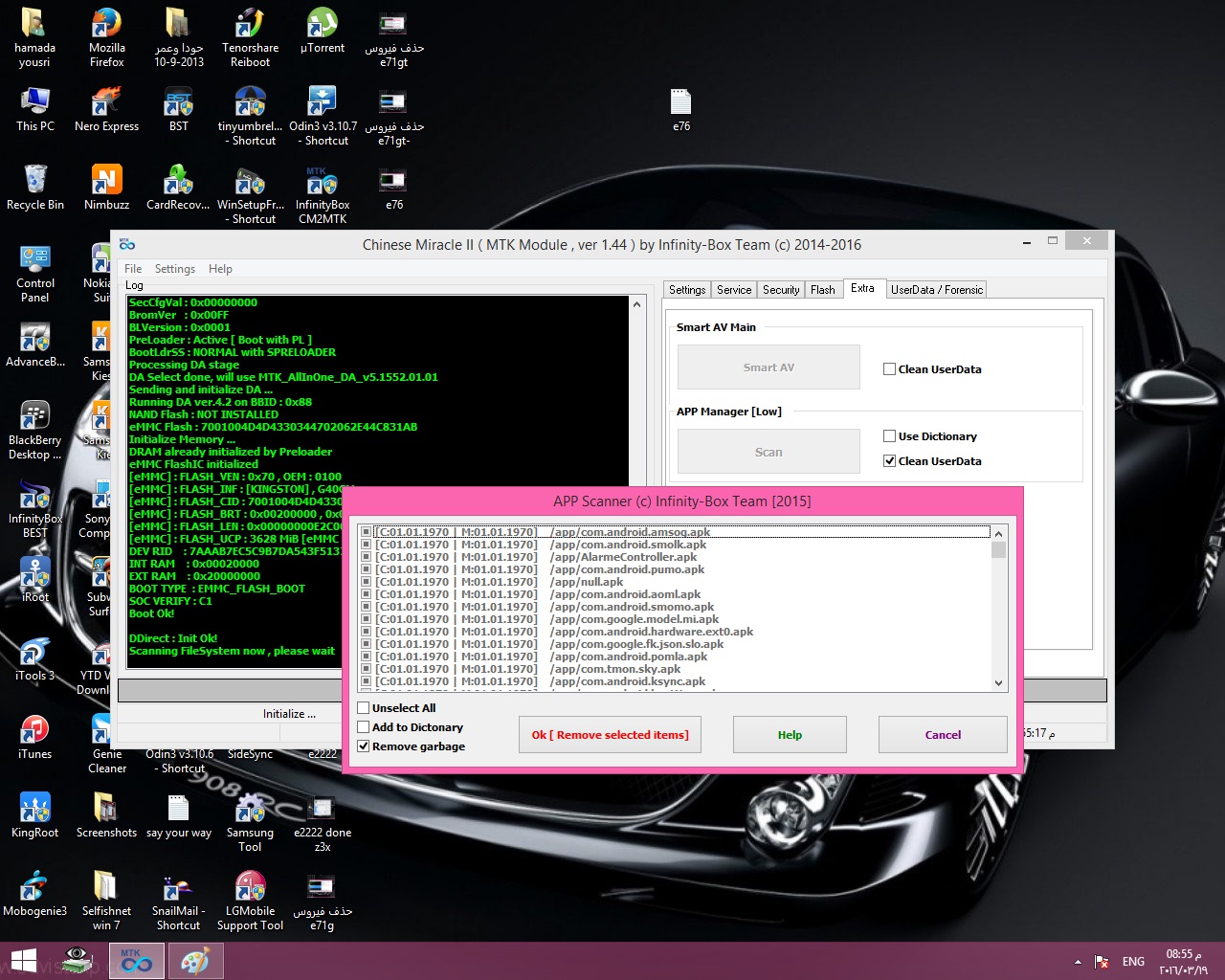Launch LGMobile Support Tool icon
1225x980 pixels.
click(x=250, y=902)
